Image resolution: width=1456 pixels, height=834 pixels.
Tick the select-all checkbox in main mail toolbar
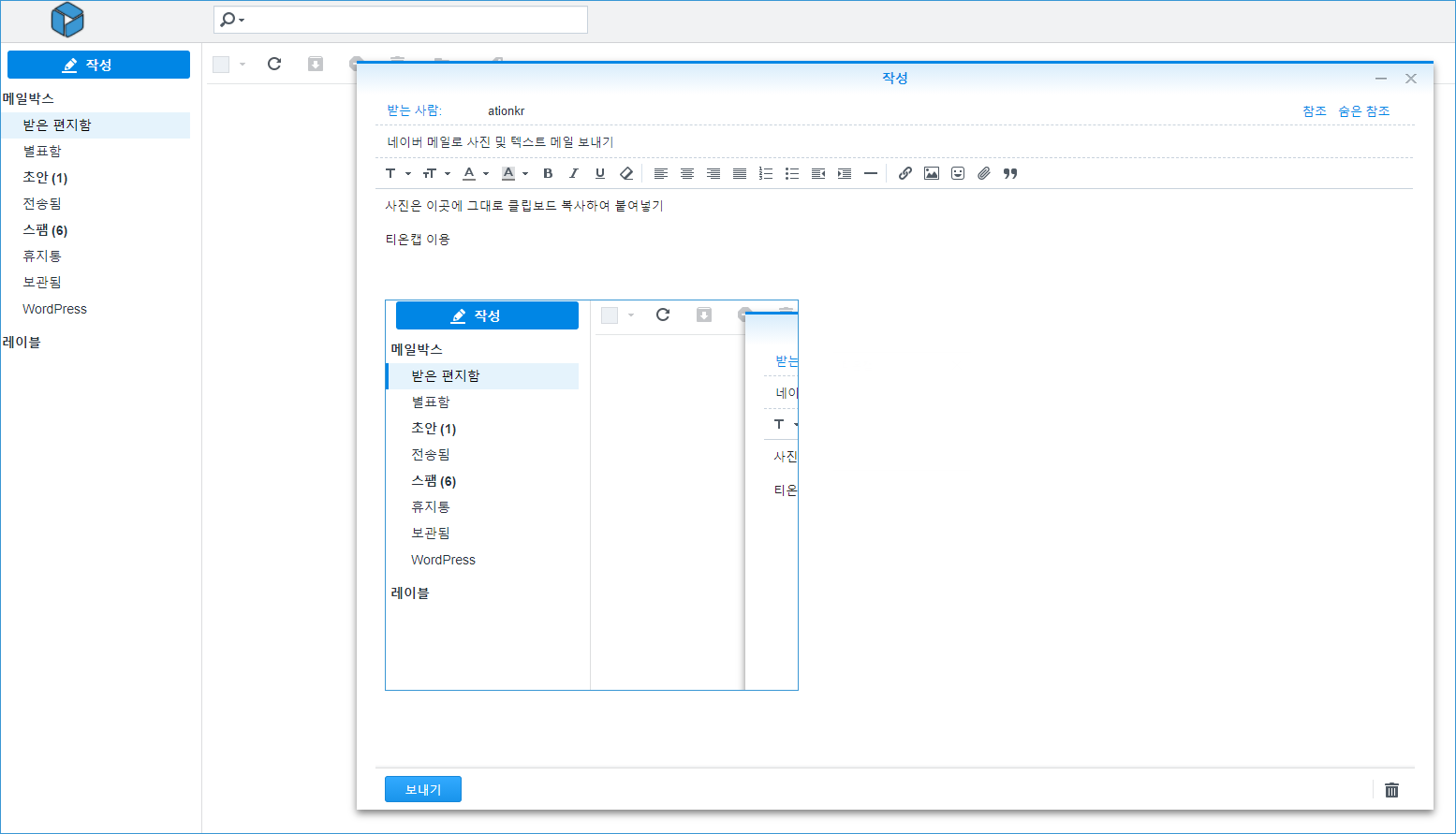(221, 65)
